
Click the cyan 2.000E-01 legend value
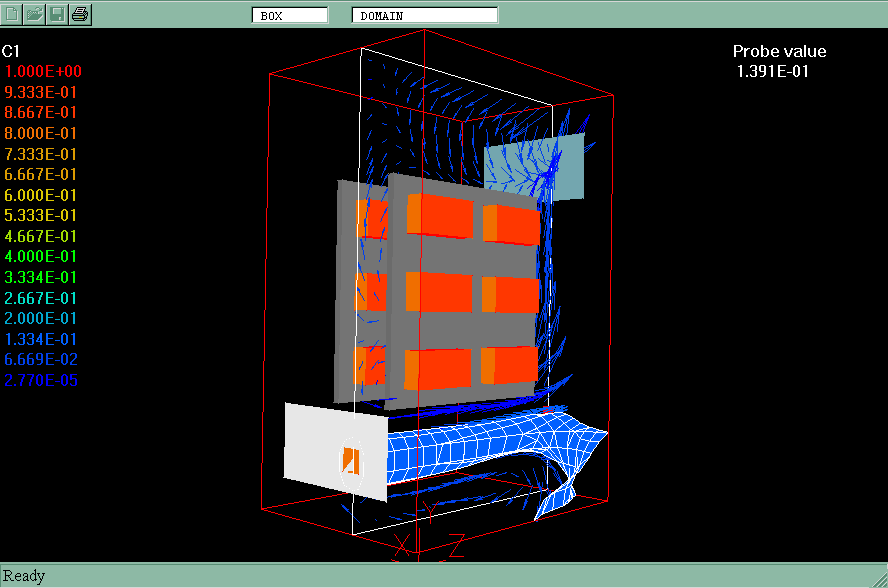43,318
